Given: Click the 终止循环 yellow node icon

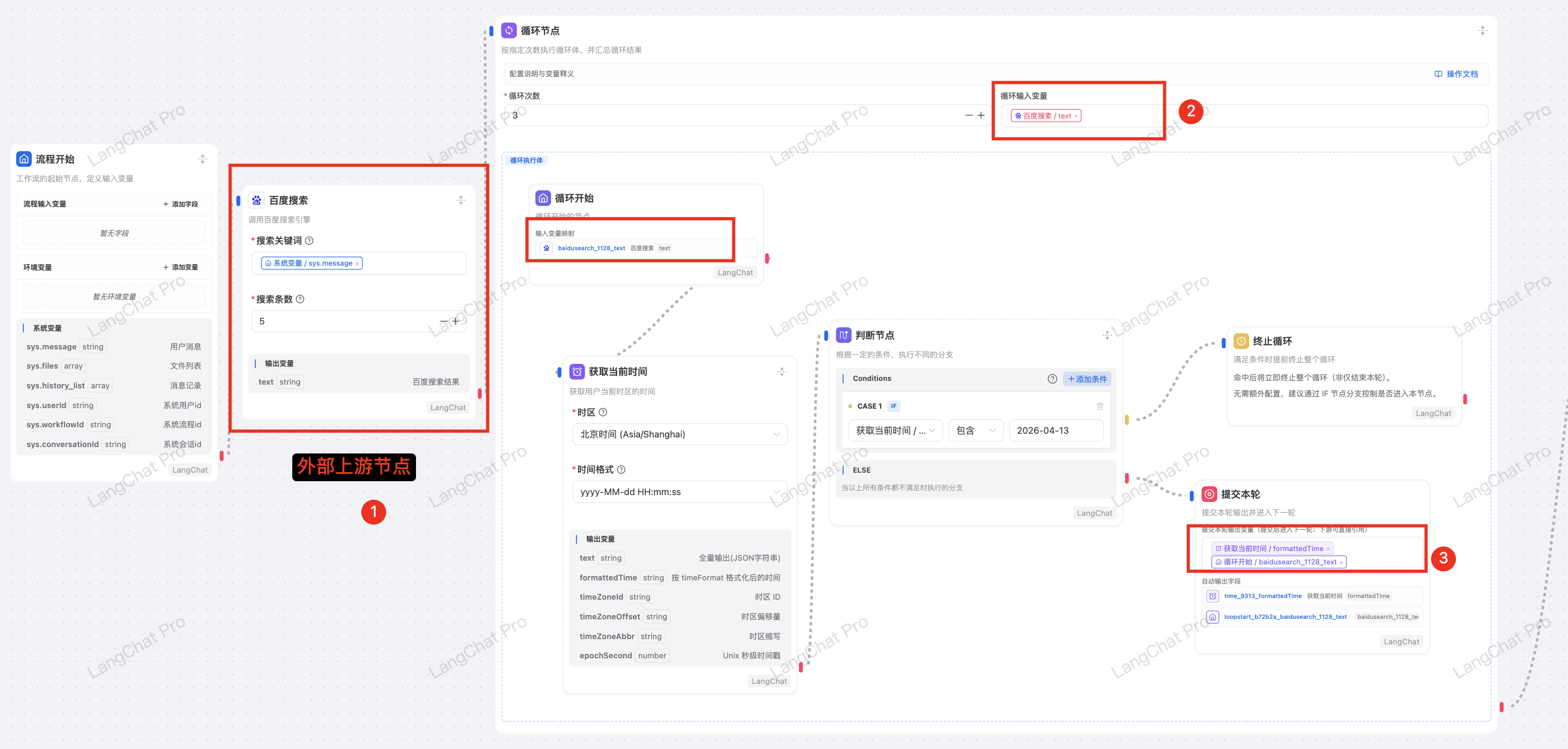Looking at the screenshot, I should 1241,341.
